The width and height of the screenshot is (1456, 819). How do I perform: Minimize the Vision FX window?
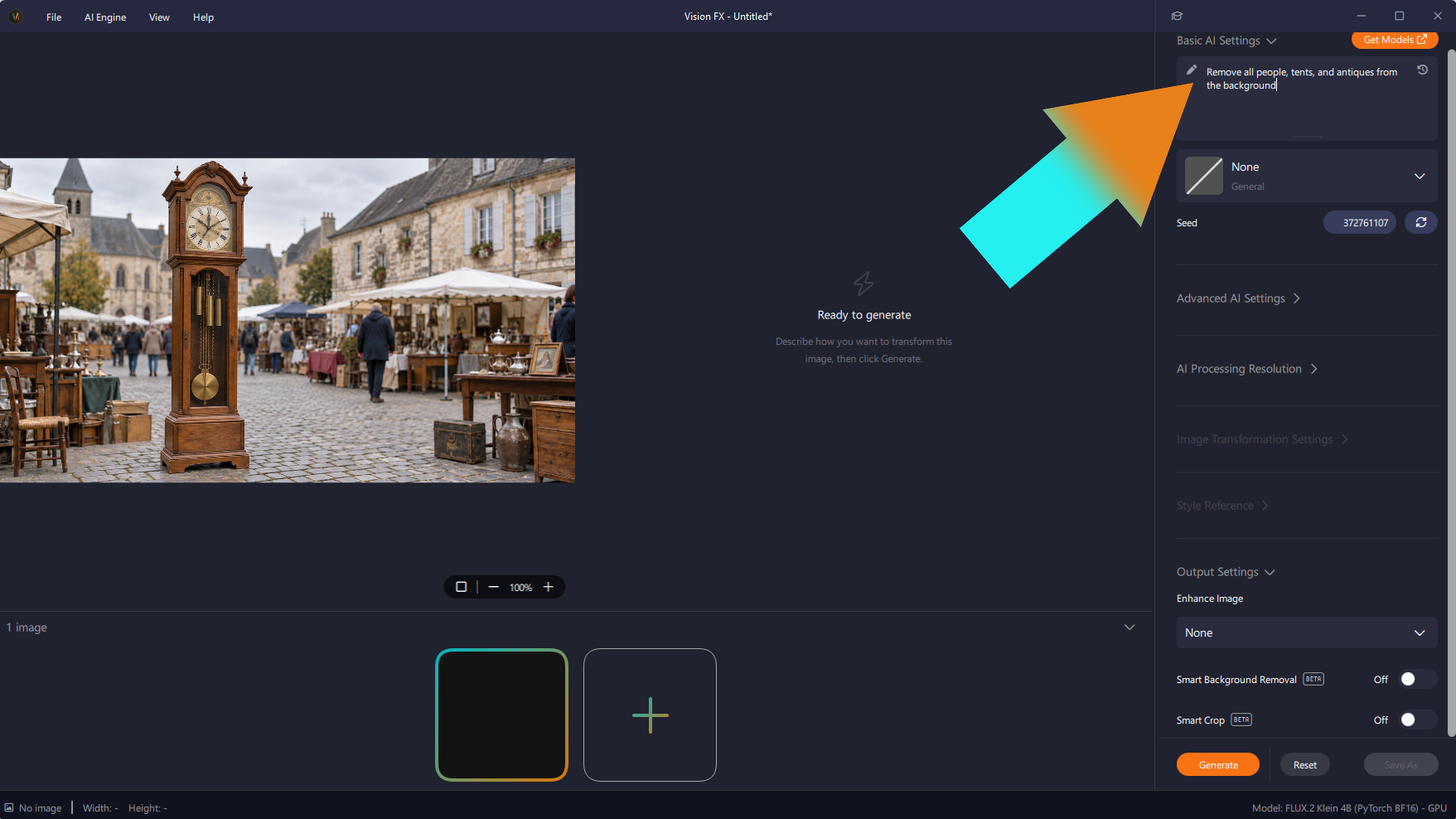(1361, 16)
